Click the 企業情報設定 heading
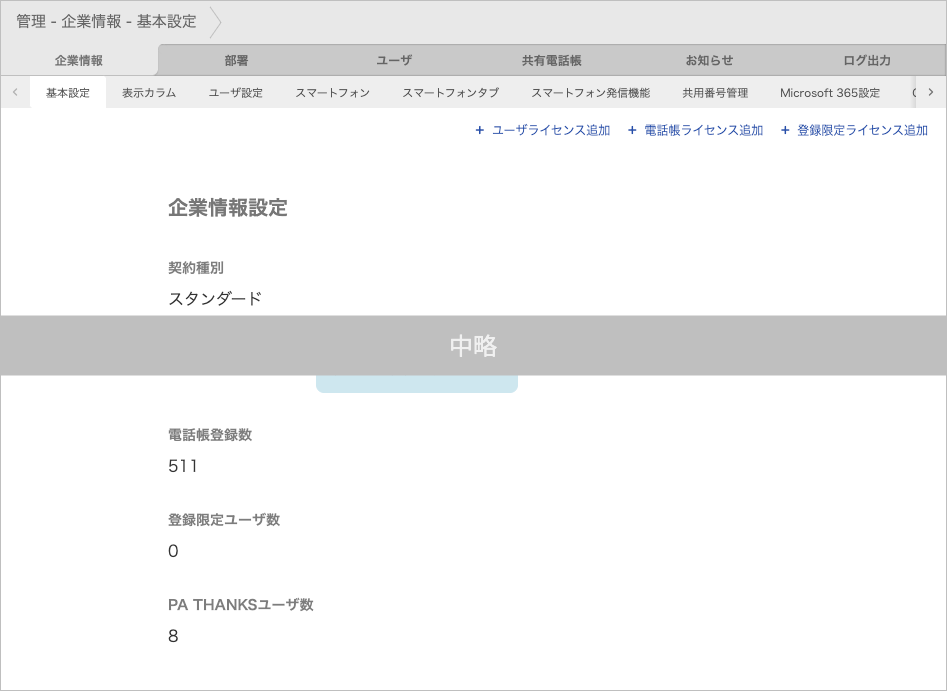947x691 pixels. pyautogui.click(x=228, y=208)
